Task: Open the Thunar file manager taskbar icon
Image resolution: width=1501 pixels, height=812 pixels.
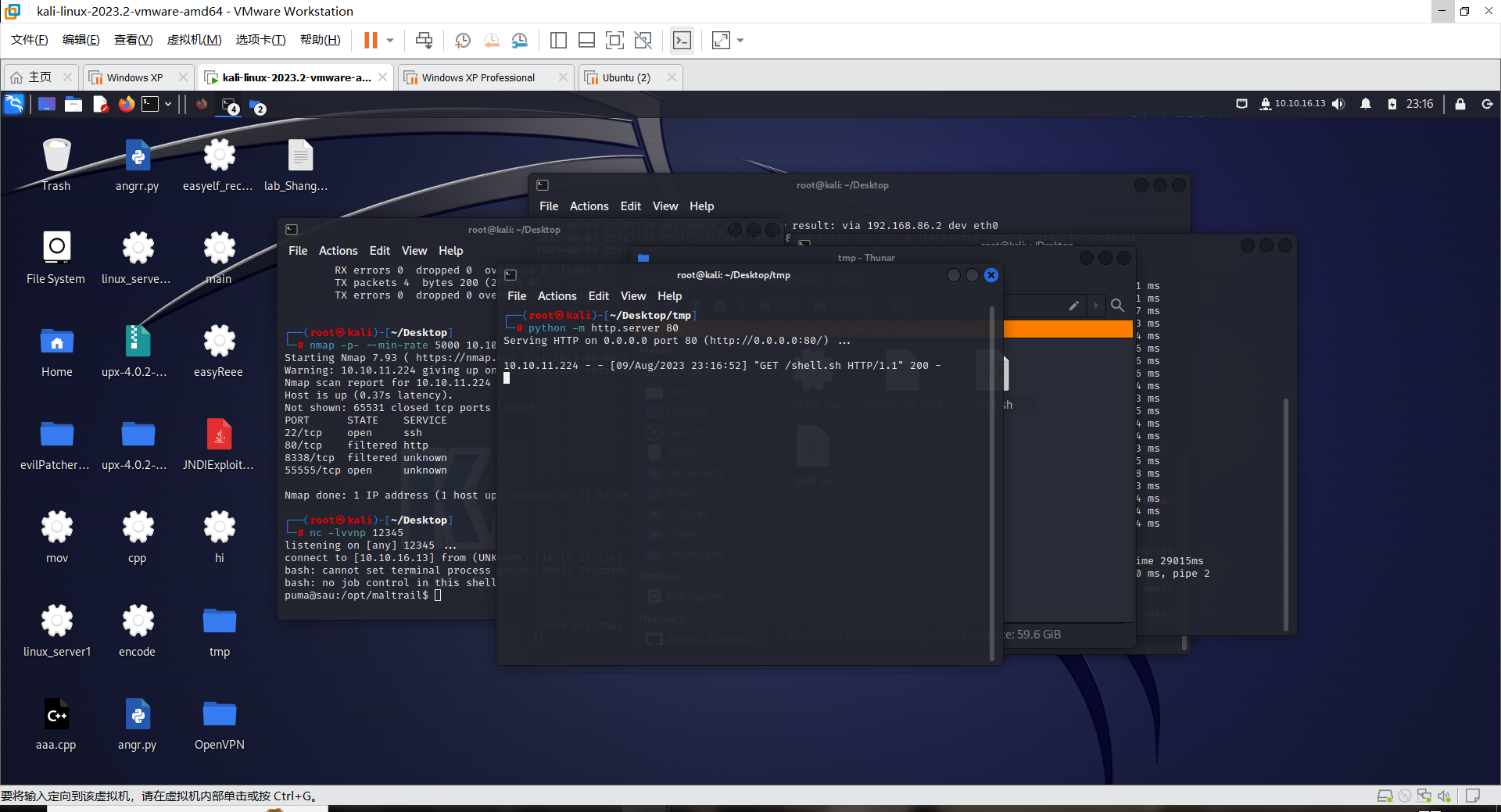Action: click(73, 104)
